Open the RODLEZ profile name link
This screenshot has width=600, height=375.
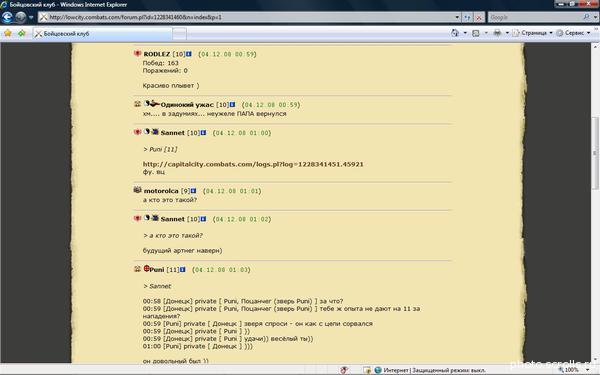click(x=157, y=54)
